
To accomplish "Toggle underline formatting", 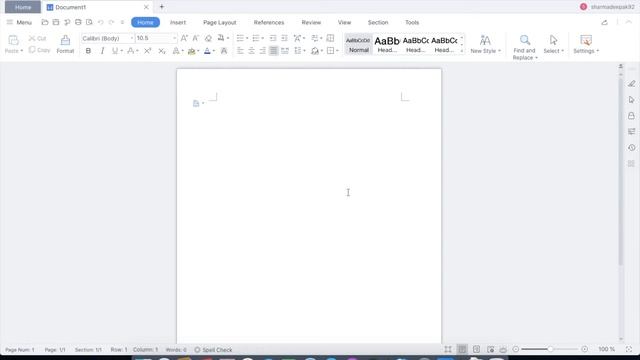I will pos(115,51).
